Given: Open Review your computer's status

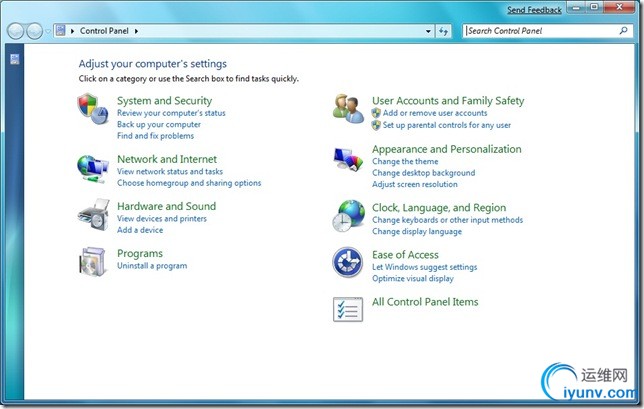Looking at the screenshot, I should pyautogui.click(x=171, y=113).
